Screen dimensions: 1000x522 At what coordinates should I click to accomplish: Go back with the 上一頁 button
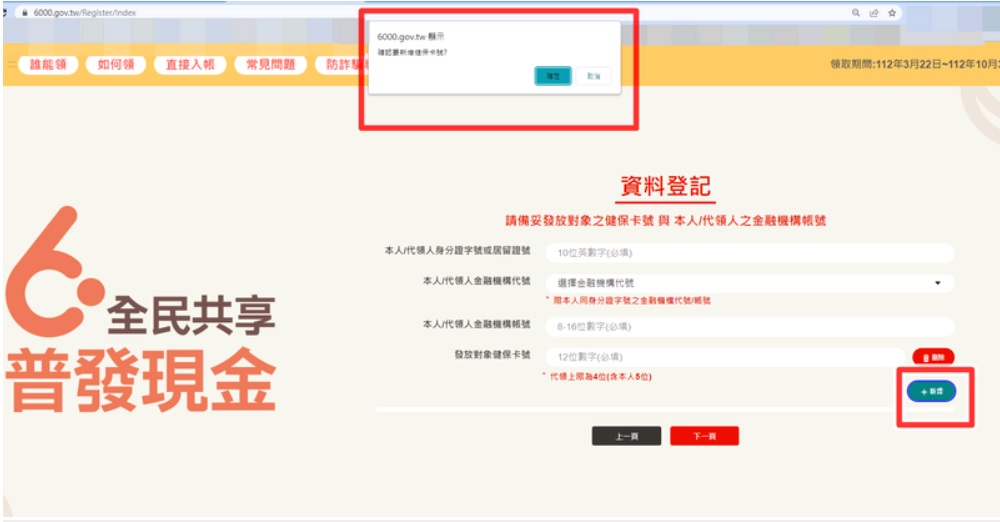pyautogui.click(x=626, y=436)
